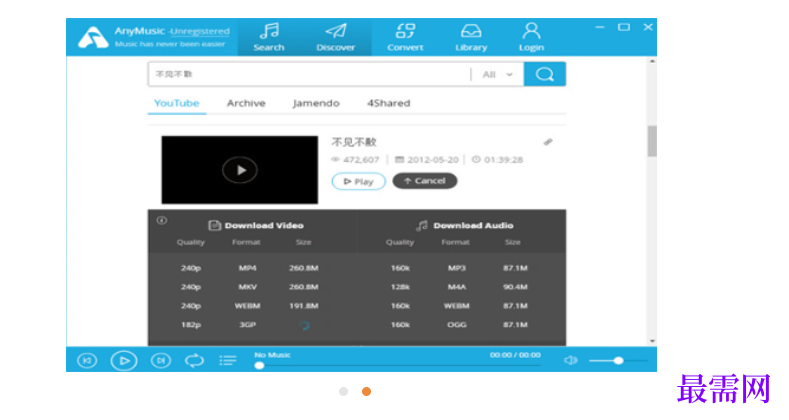Click the vertical scrollbar thumb
Viewport: 789px width, 420px height.
(x=652, y=141)
